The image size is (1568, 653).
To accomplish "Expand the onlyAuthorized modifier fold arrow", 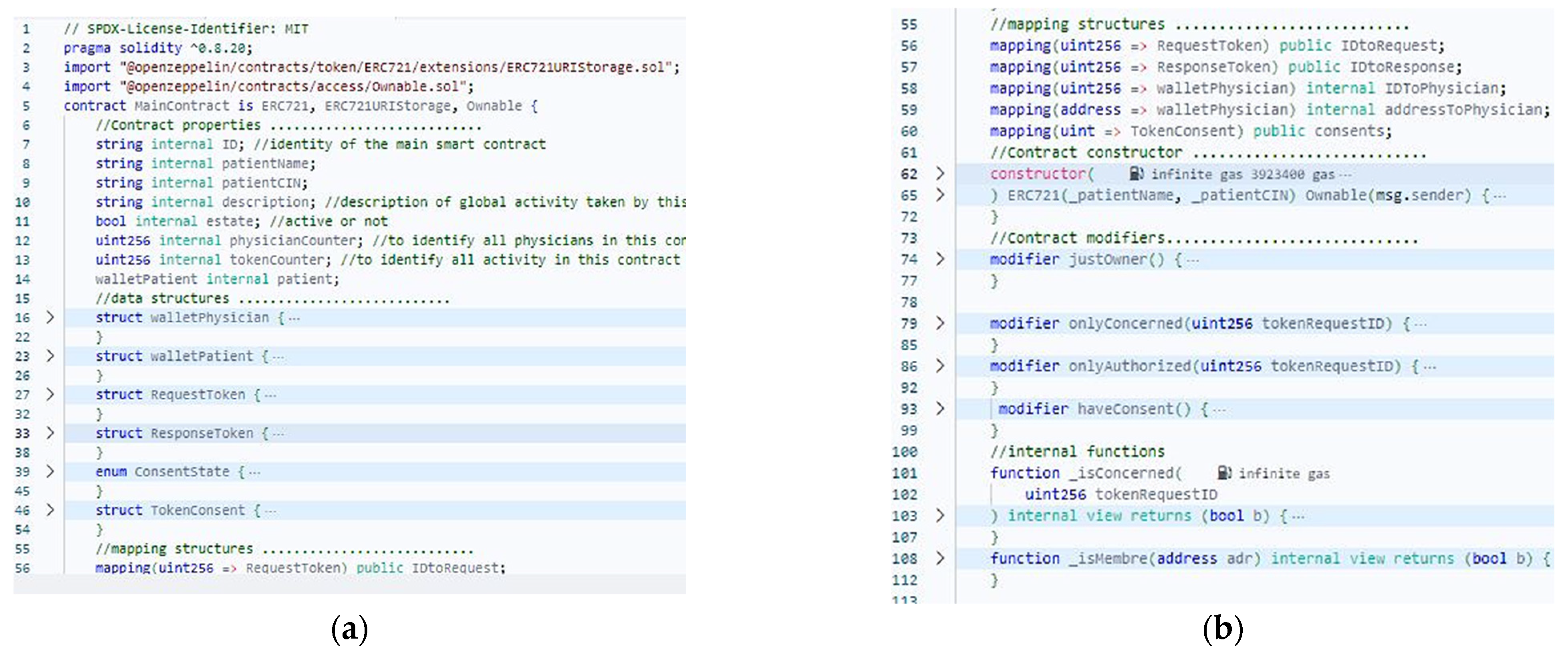I will [x=940, y=366].
